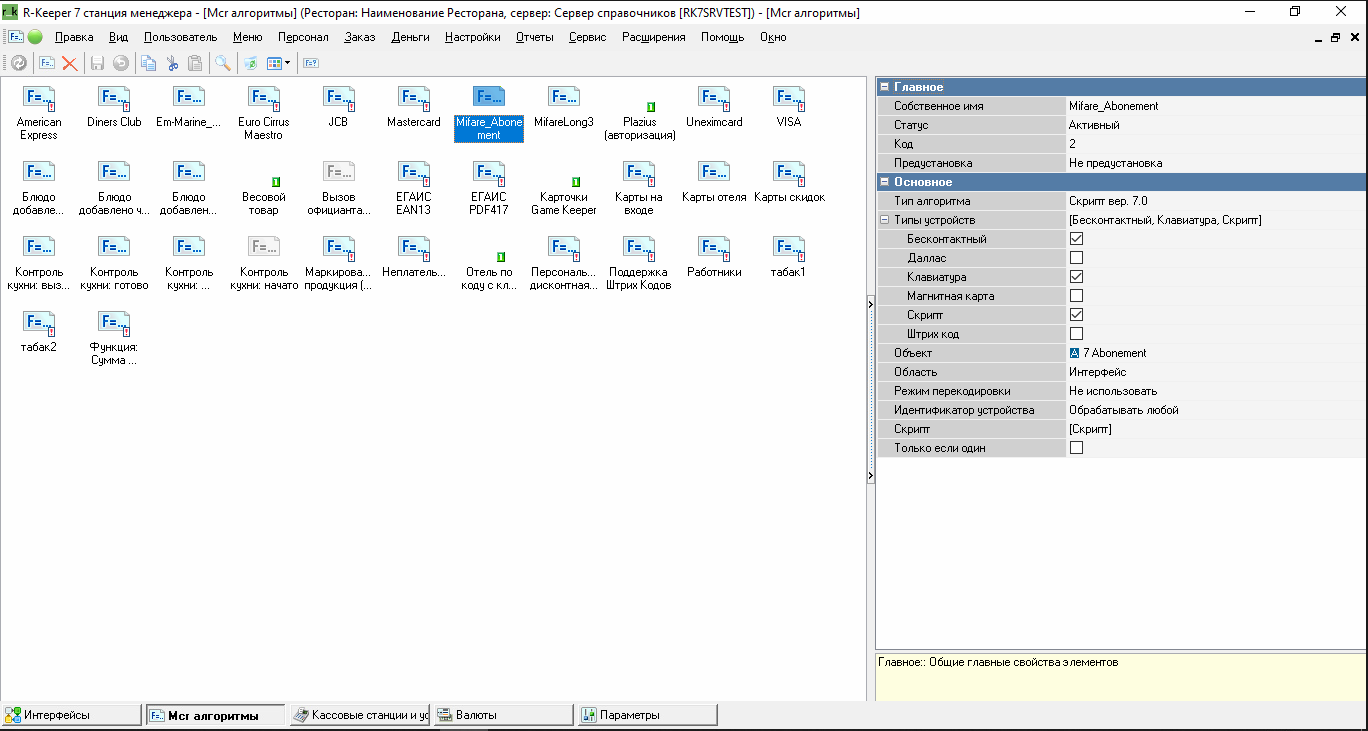Select the JCB algorithm icon

339,98
